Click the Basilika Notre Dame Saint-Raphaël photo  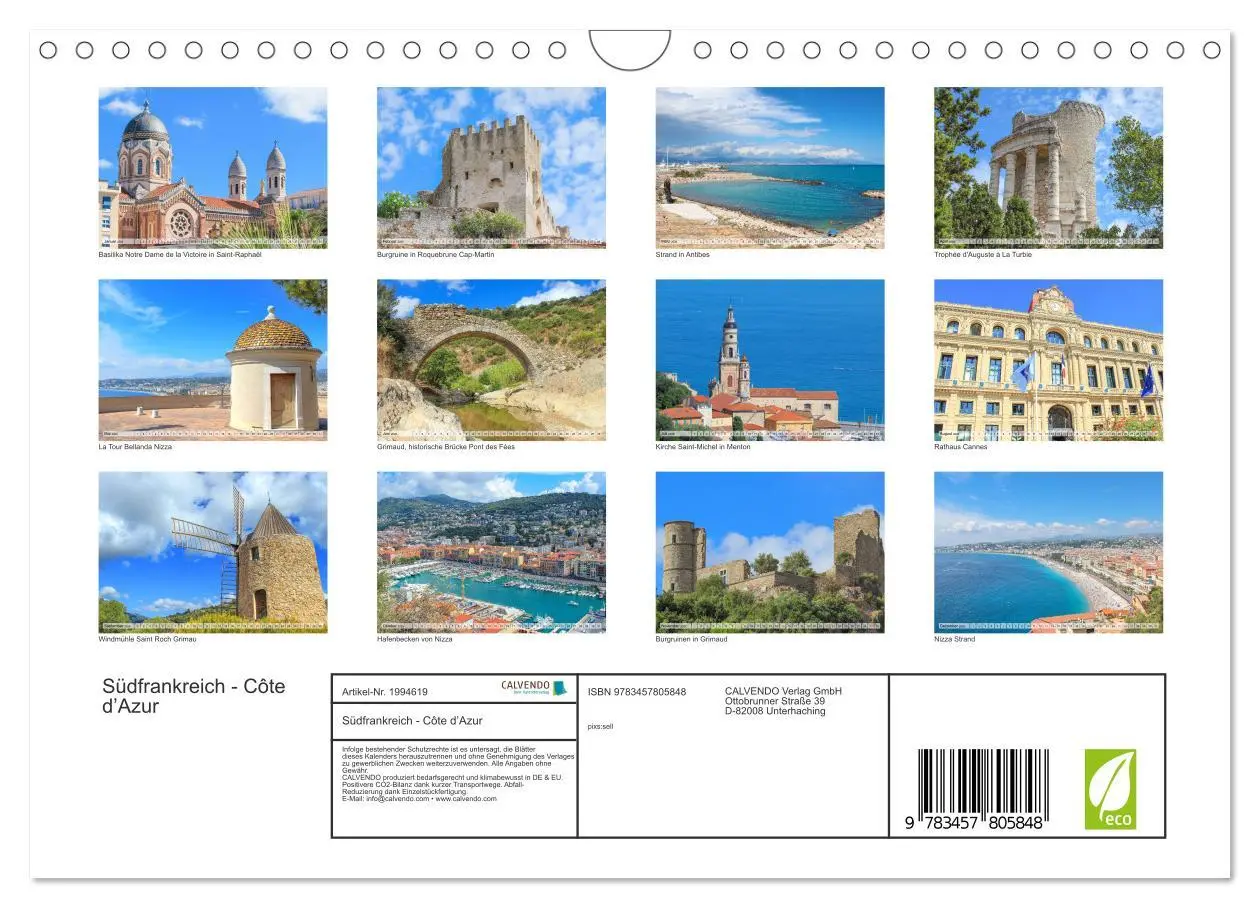click(213, 167)
